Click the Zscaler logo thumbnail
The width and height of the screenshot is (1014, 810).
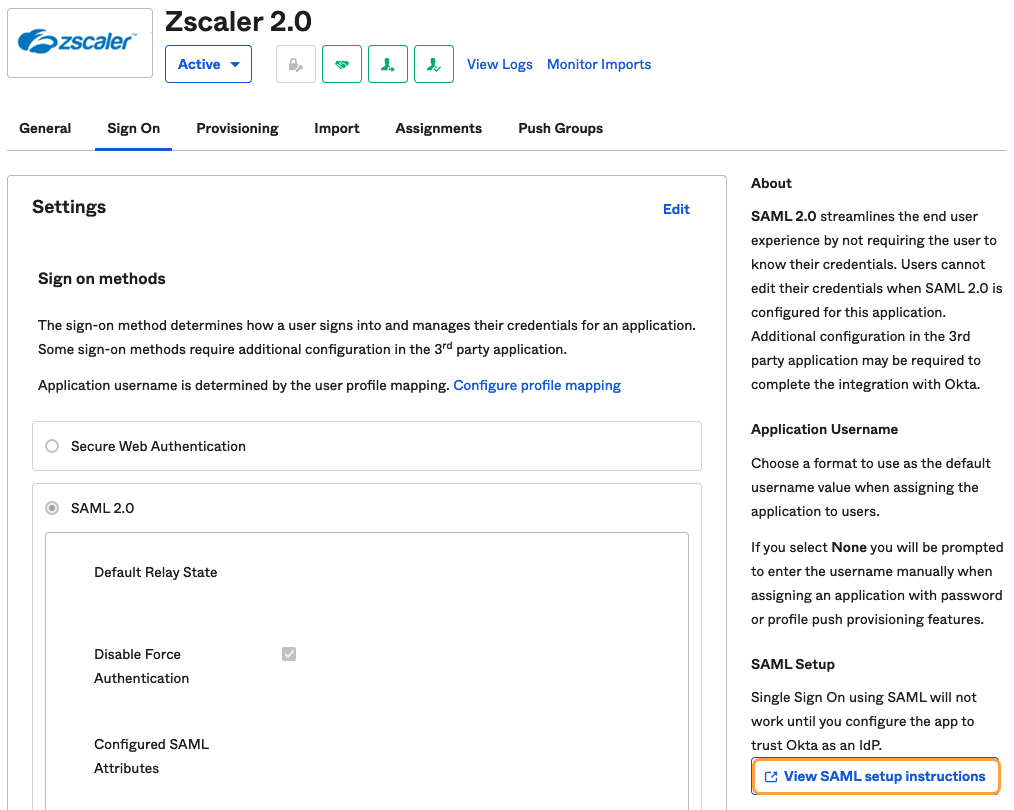[80, 43]
